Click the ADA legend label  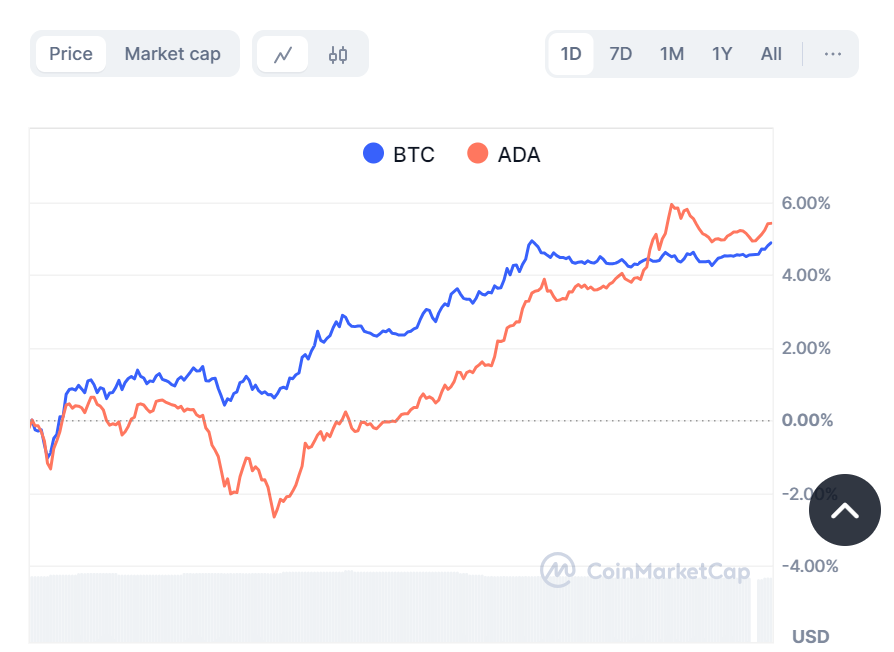tap(519, 155)
